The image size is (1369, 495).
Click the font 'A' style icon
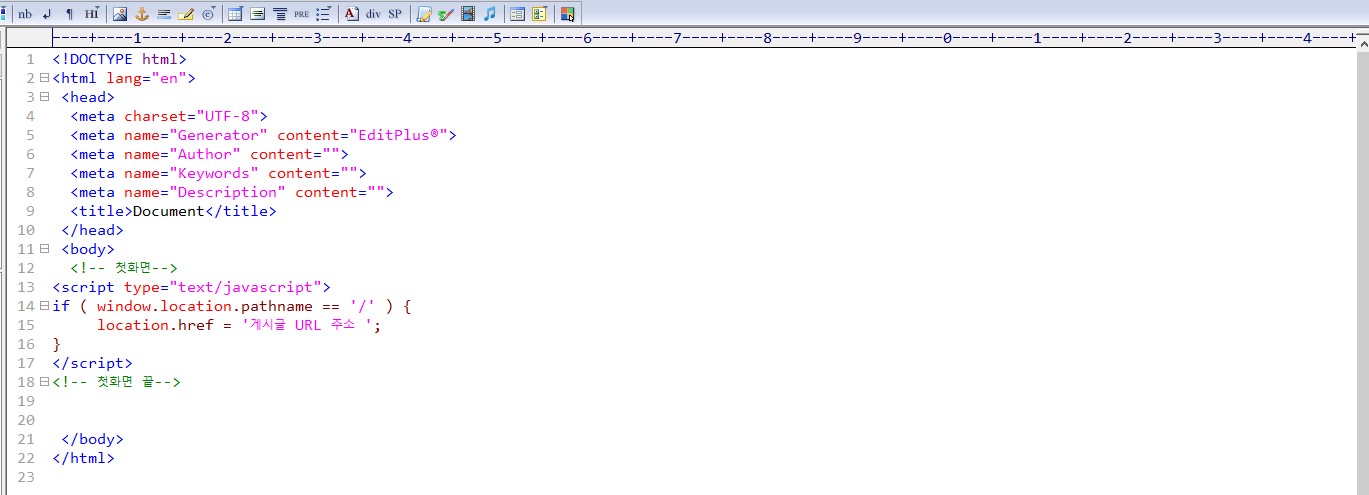(351, 14)
